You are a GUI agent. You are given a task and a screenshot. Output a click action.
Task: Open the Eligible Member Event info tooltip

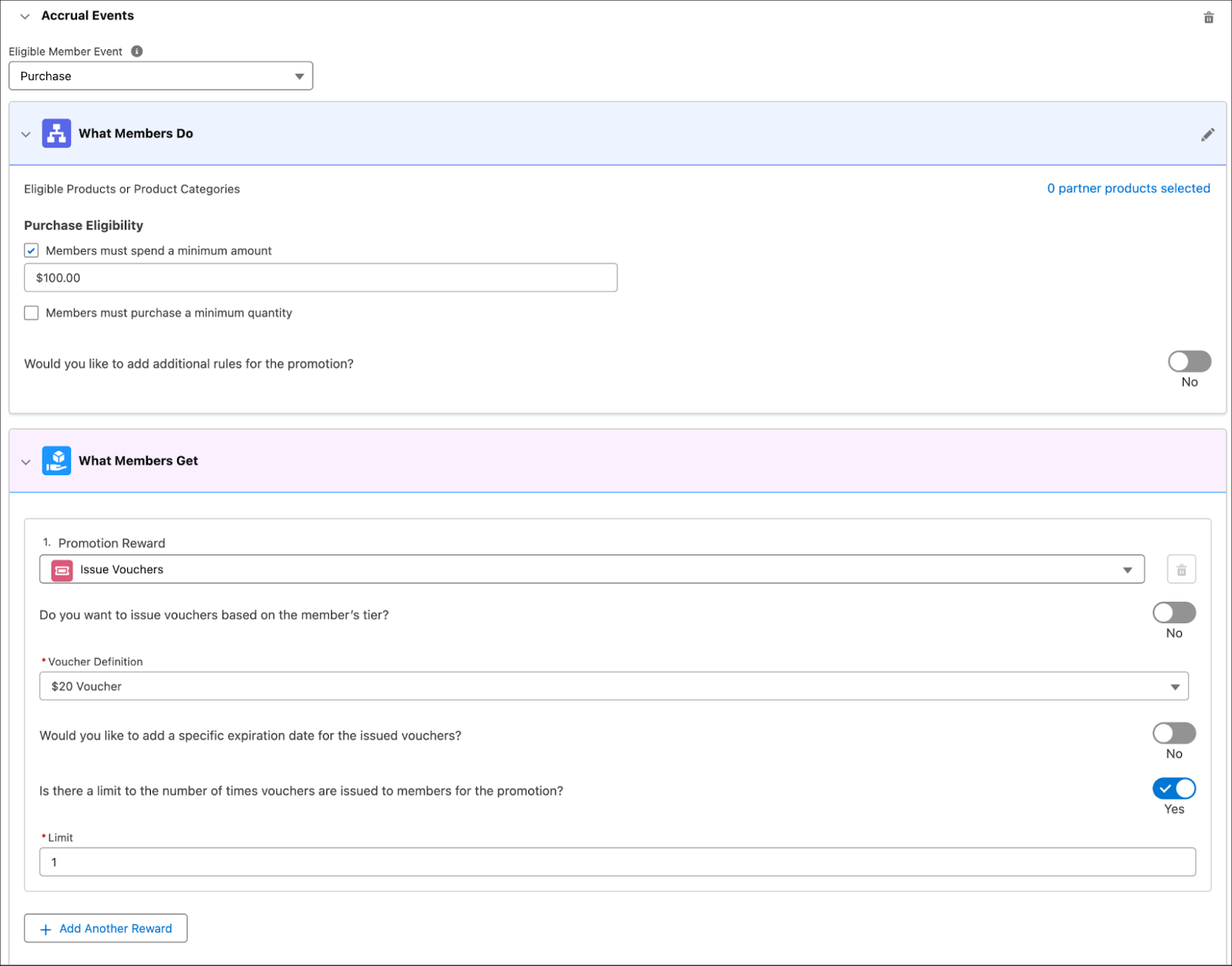tap(136, 51)
